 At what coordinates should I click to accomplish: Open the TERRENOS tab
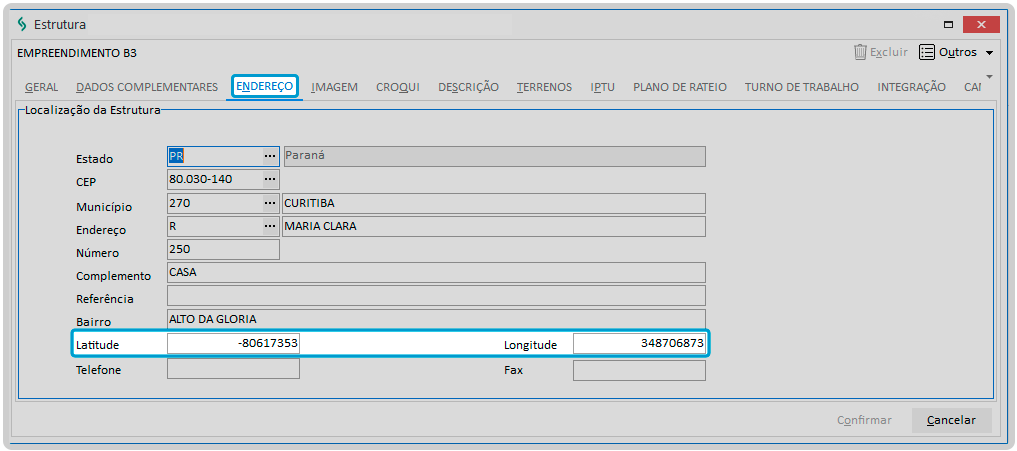545,87
